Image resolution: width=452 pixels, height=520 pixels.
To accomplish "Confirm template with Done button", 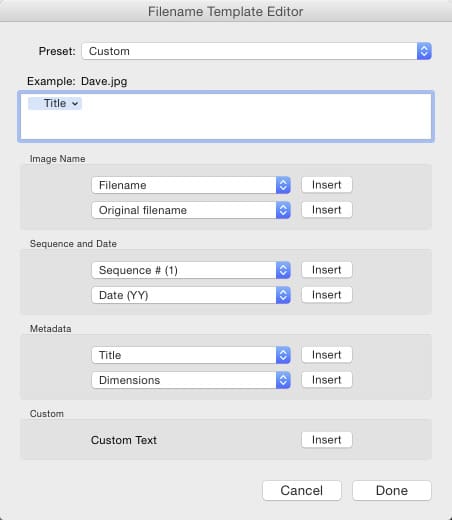I will pos(392,491).
